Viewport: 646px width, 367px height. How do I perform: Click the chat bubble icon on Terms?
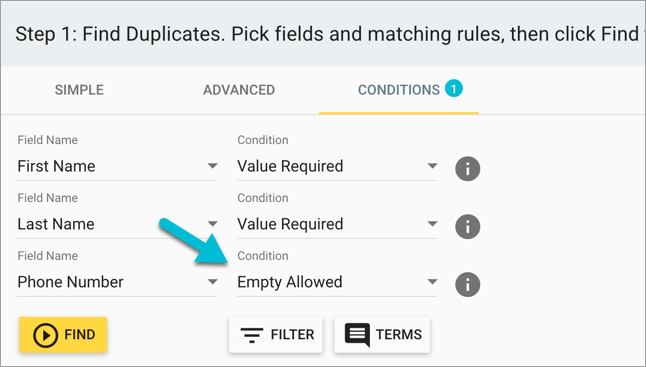pos(357,335)
